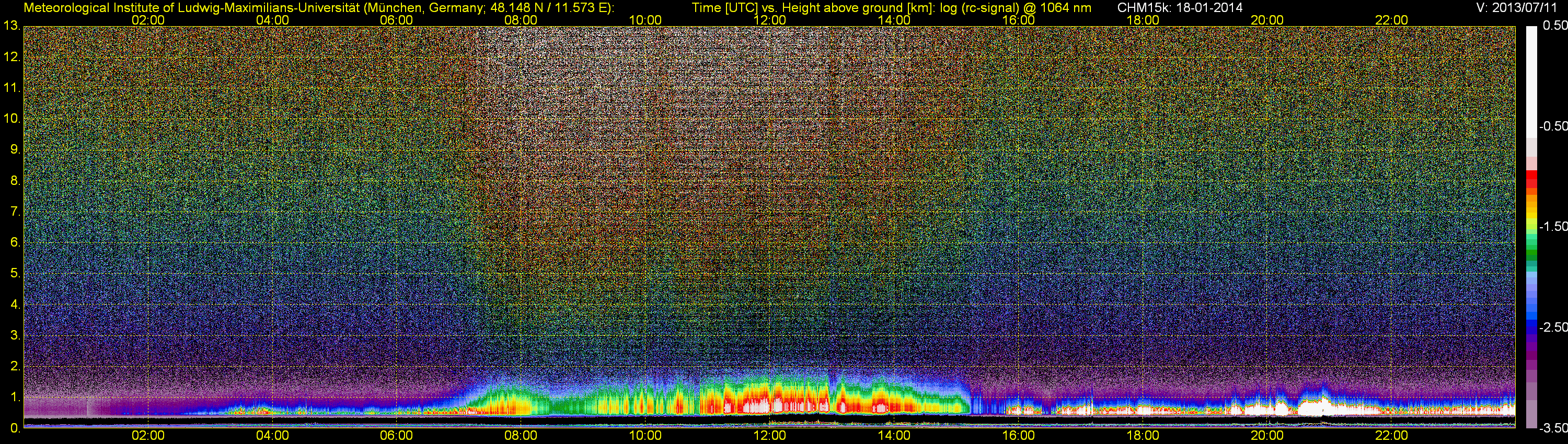Click the '-0.50' color scale label

1553,126
